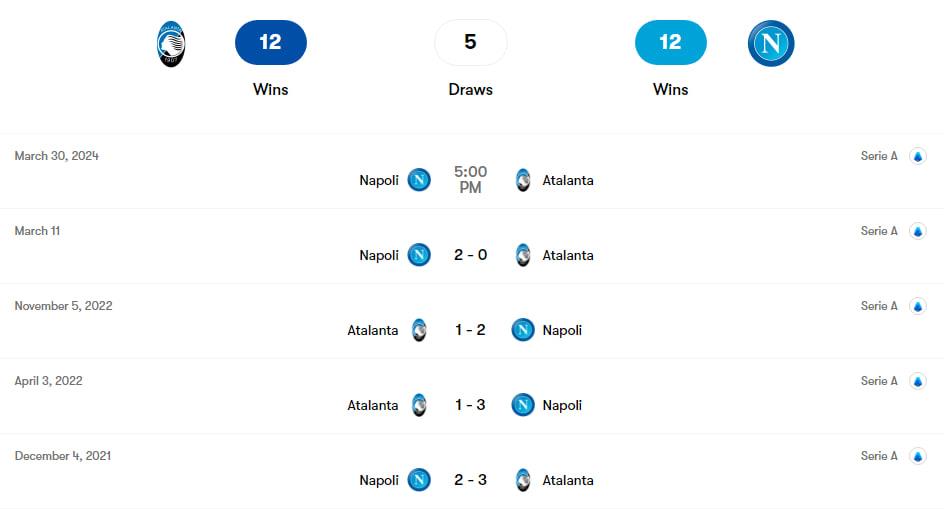Click Atalanta logo in December 4, 2021 match
The image size is (944, 509).
[x=522, y=480]
